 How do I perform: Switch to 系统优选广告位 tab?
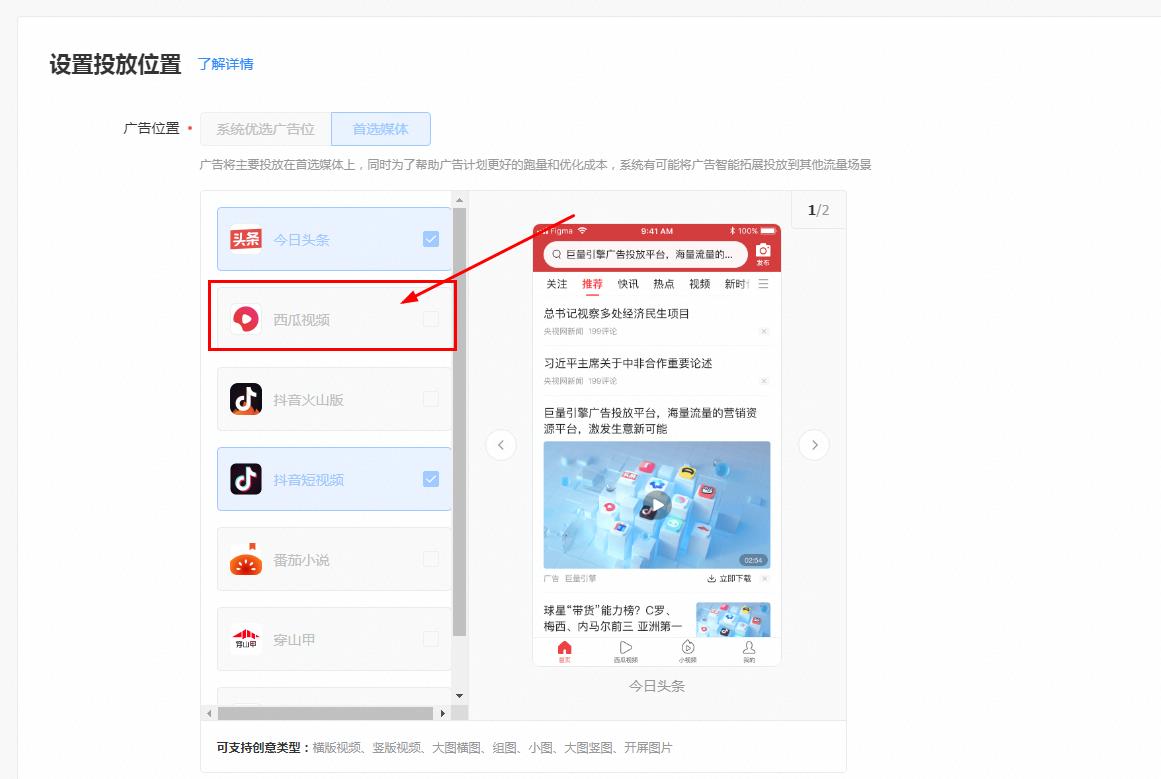(x=265, y=129)
